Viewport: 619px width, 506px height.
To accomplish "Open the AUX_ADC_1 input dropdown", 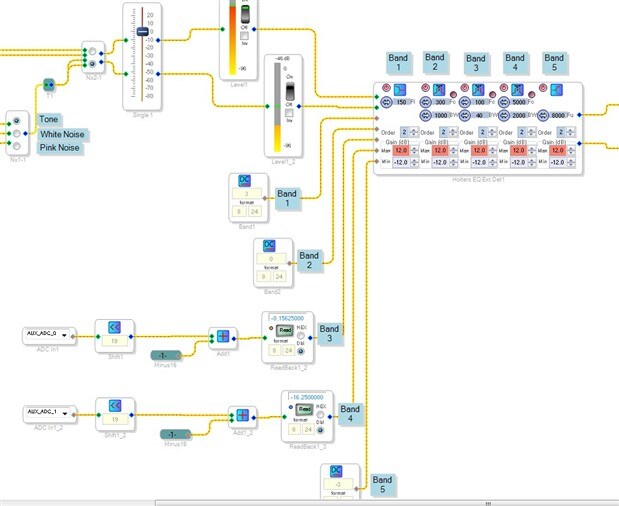I will coord(64,414).
